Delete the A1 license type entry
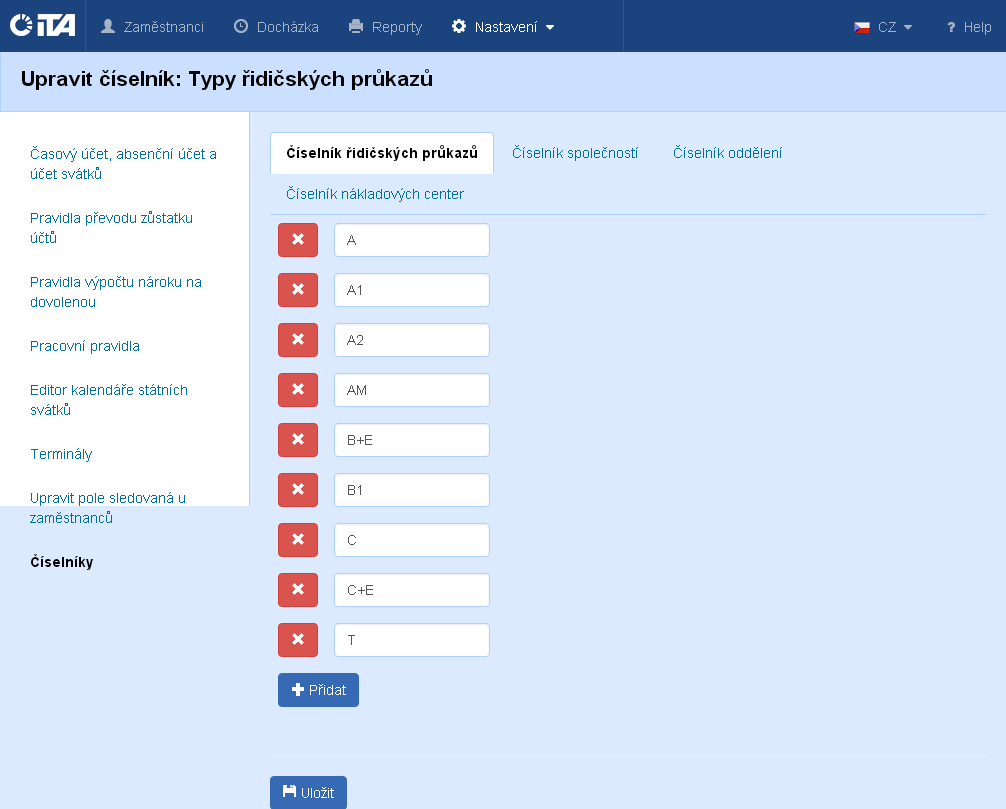Viewport: 1006px width, 809px height. pos(297,290)
